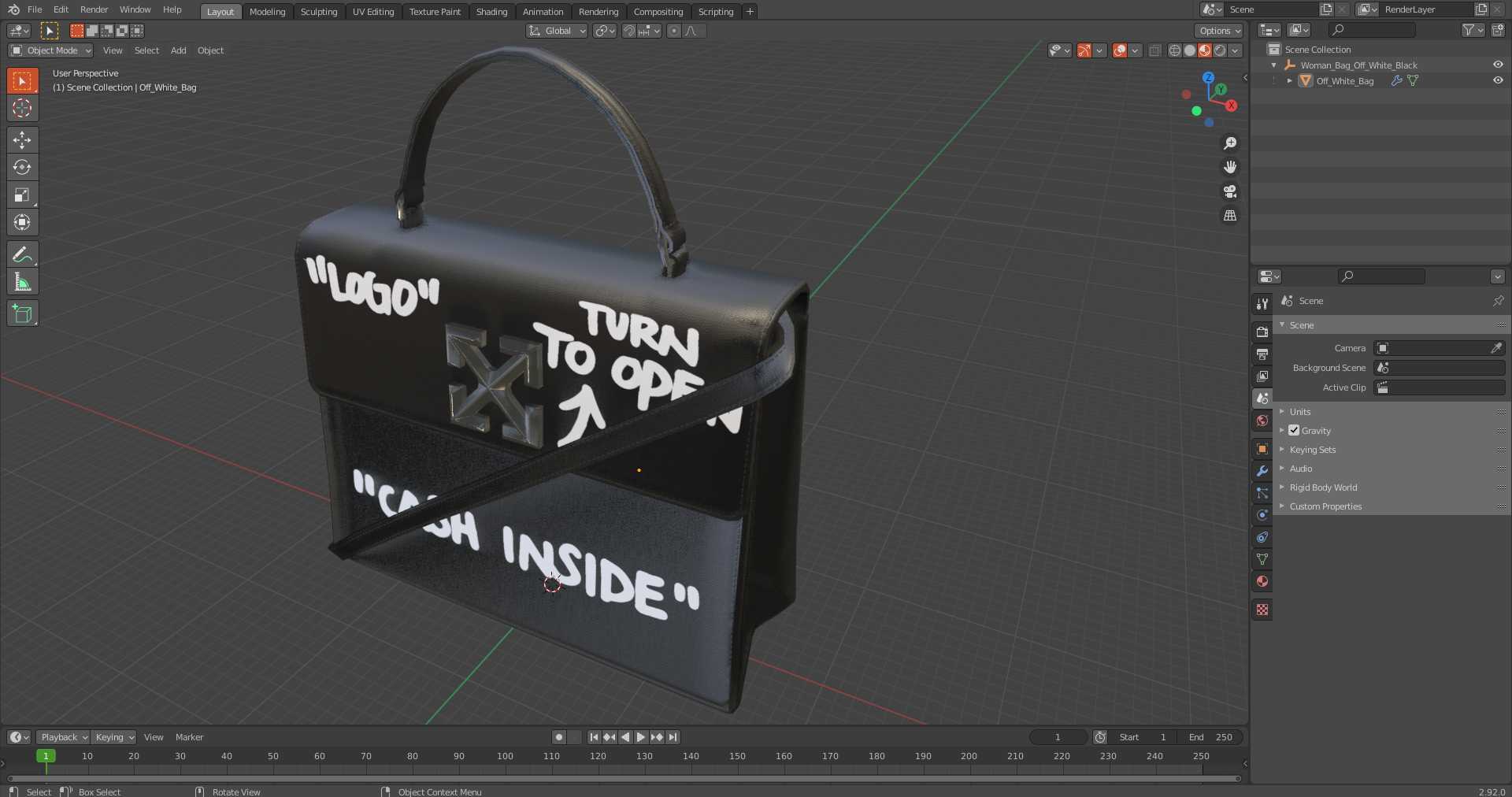Toggle the auto keying record button

pyautogui.click(x=559, y=737)
